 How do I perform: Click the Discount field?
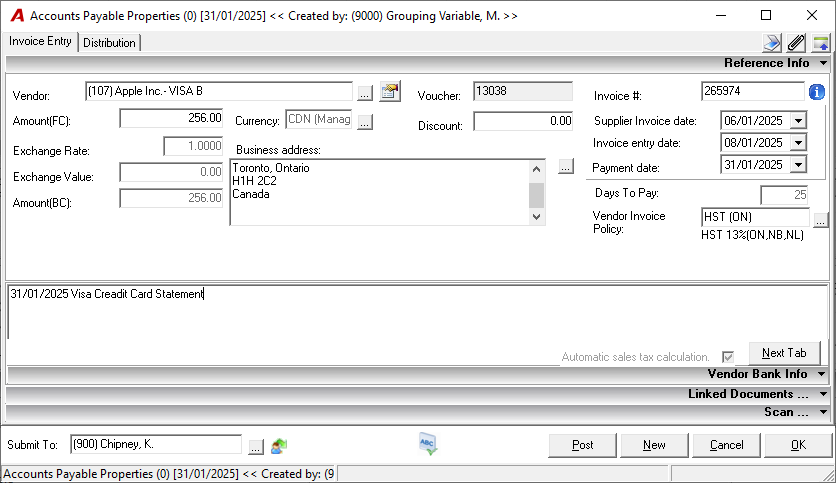coord(523,121)
